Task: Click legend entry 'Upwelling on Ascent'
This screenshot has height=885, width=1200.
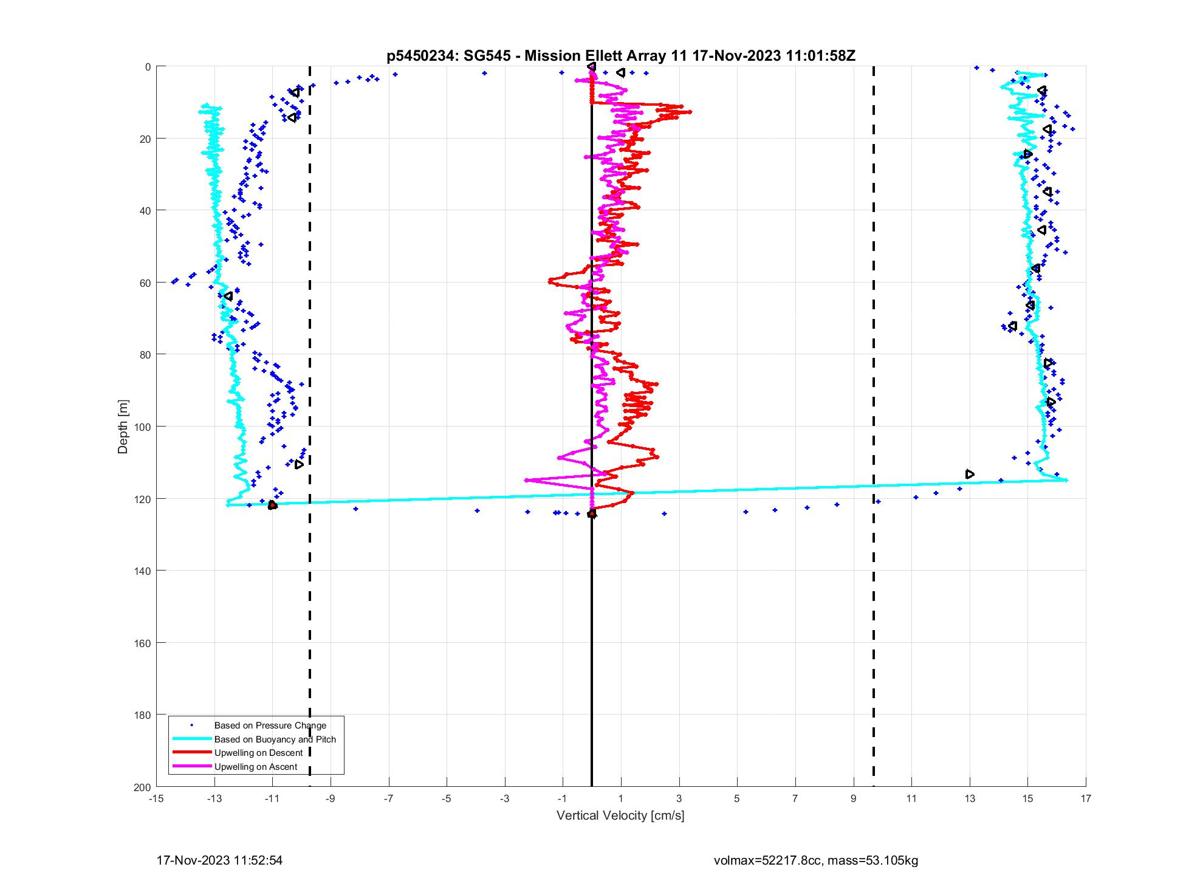Action: pos(258,766)
